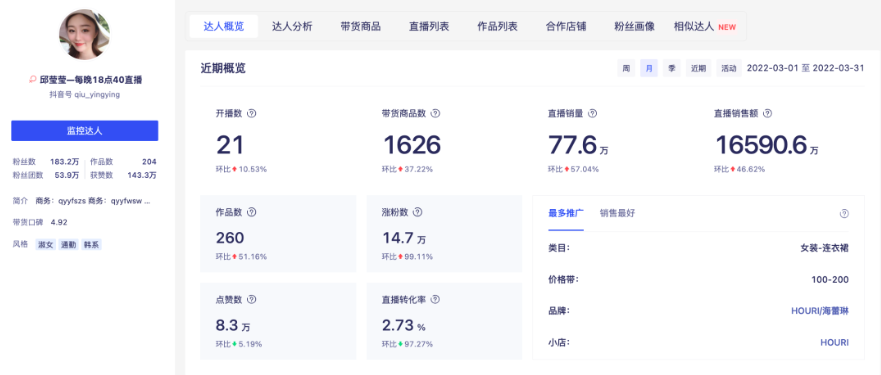Click help icon next to 涨粉数
This screenshot has height=375, width=881.
417,212
